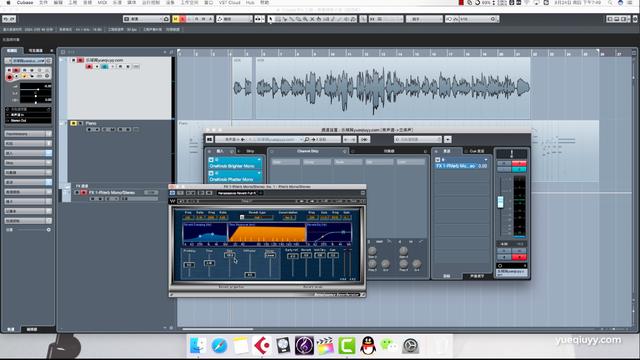This screenshot has width=640, height=360.
Task: Click the timeline ruler at bar 10
Action: tap(331, 53)
